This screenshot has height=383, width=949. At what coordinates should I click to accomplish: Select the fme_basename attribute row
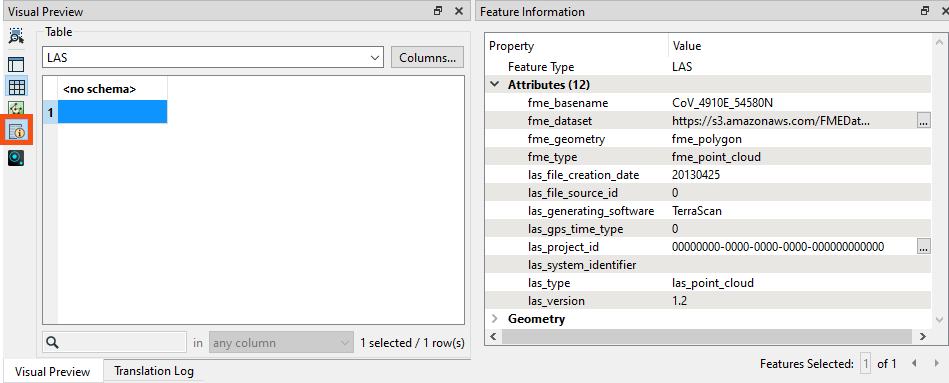pyautogui.click(x=708, y=103)
